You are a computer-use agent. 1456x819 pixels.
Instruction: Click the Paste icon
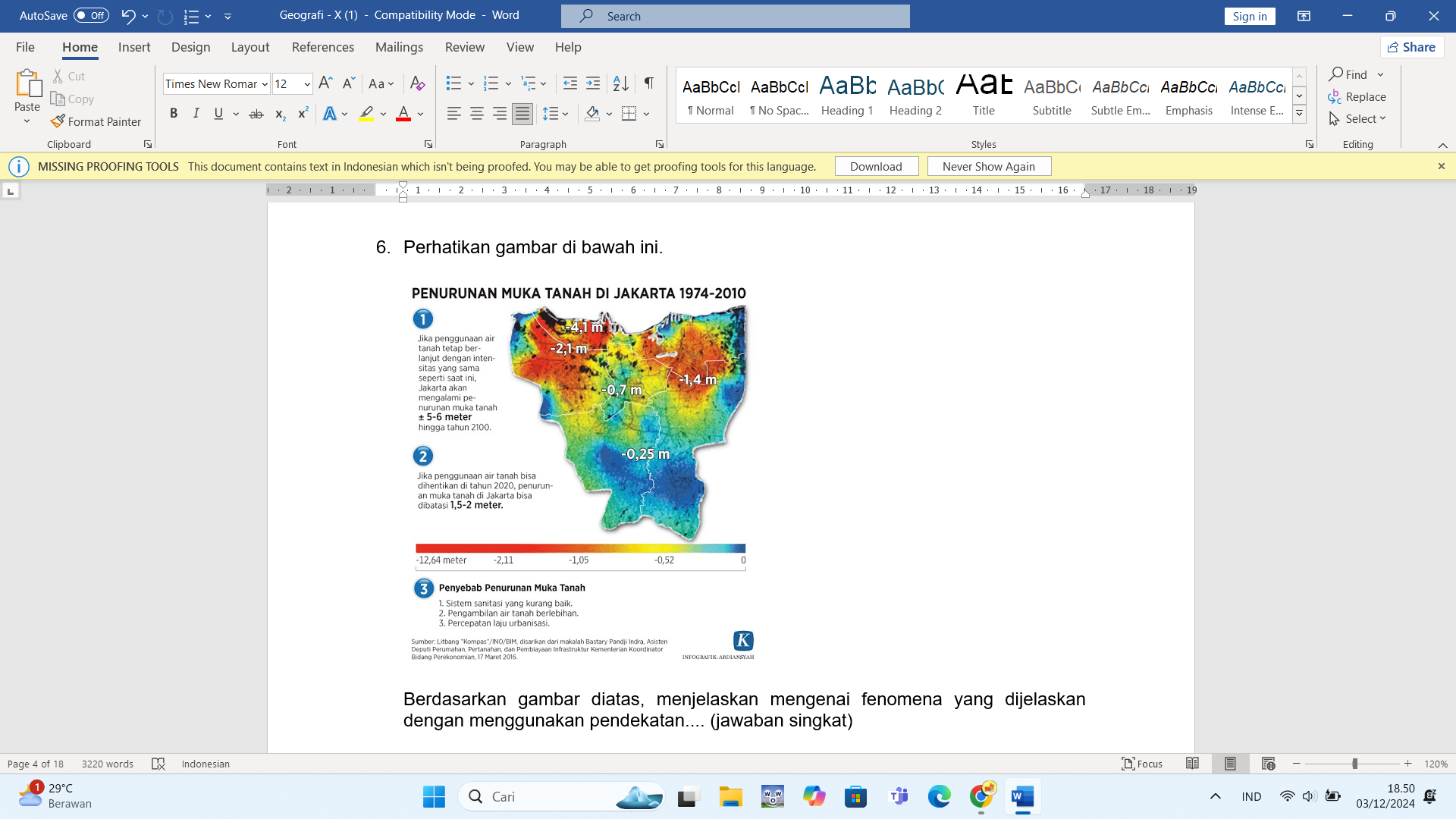[27, 85]
